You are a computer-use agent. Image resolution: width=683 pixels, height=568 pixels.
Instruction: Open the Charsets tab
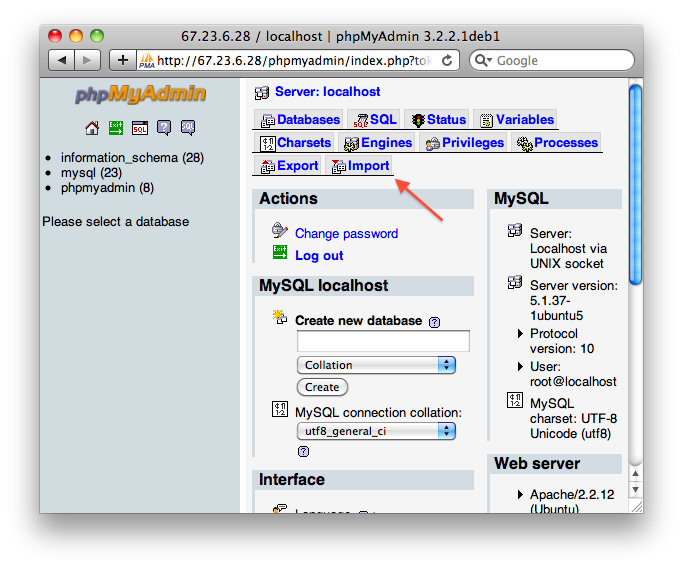(x=295, y=142)
